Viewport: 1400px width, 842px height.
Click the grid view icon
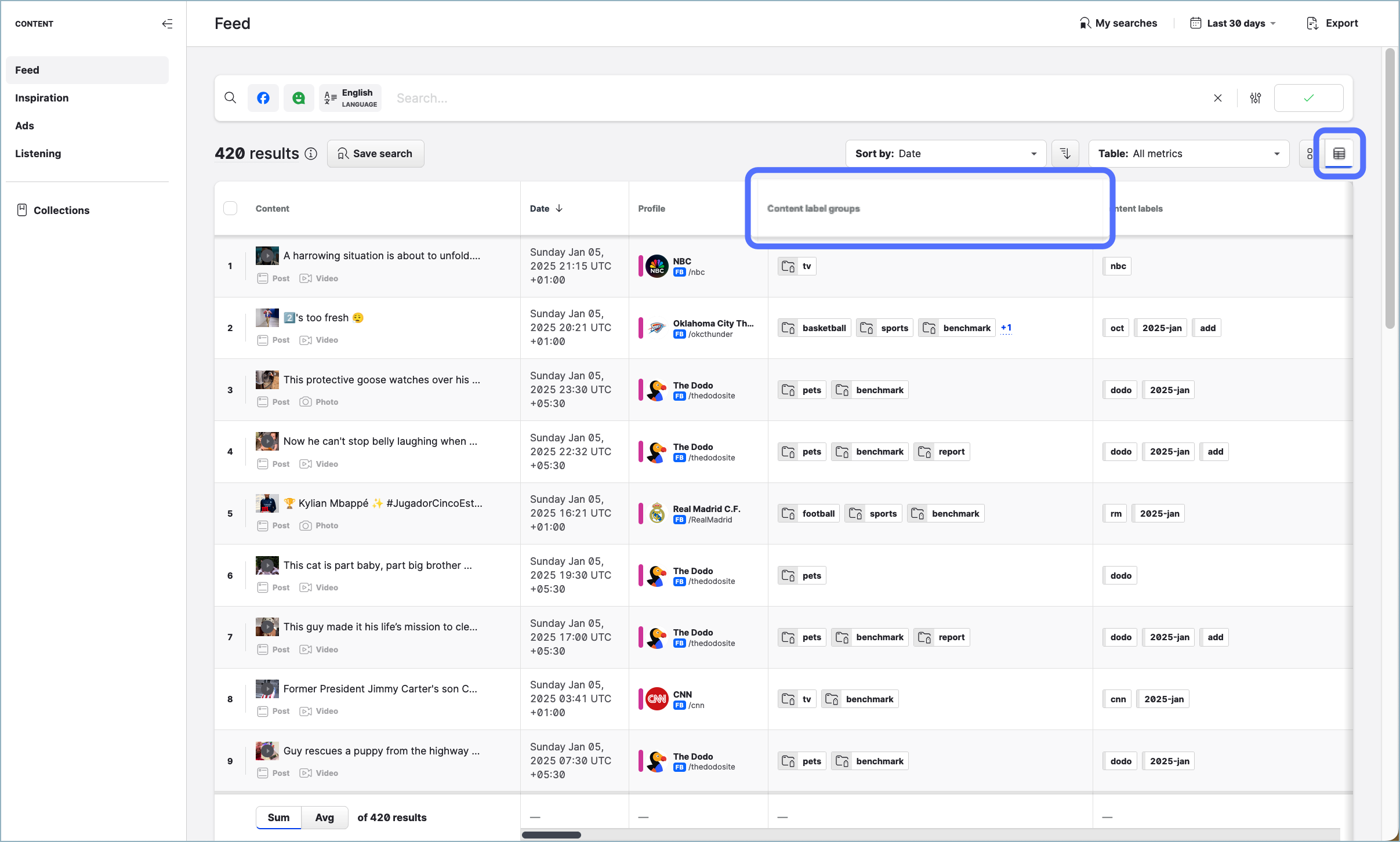1311,153
